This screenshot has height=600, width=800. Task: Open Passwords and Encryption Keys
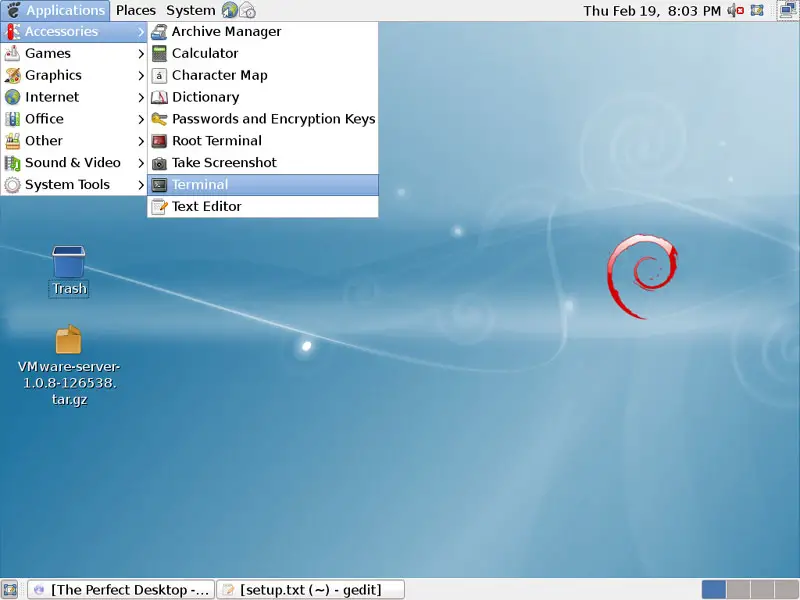click(263, 119)
